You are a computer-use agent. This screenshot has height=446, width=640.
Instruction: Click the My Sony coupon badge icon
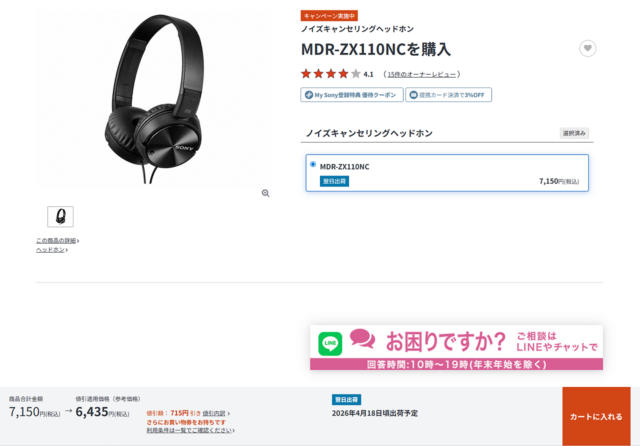click(309, 95)
